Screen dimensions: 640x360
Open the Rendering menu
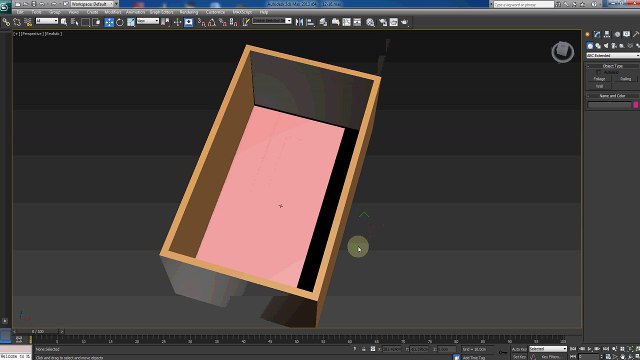(189, 12)
